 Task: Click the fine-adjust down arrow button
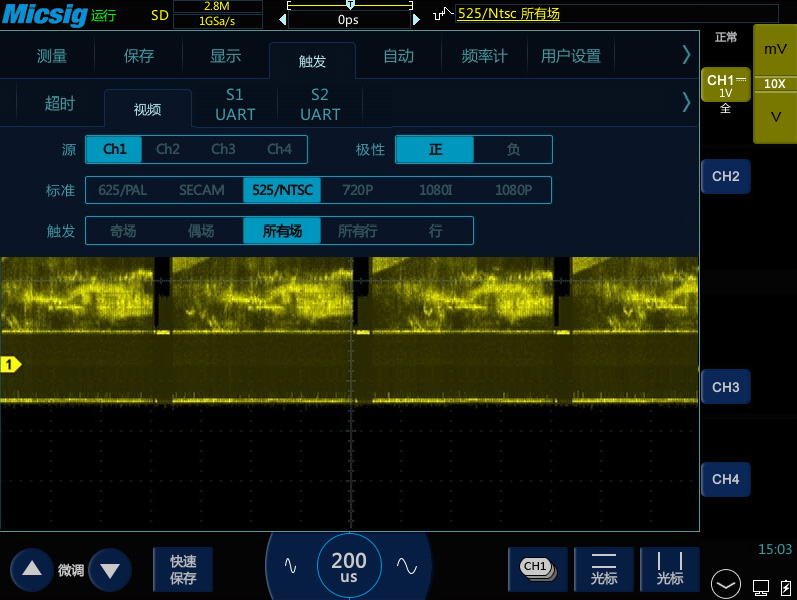coord(110,571)
